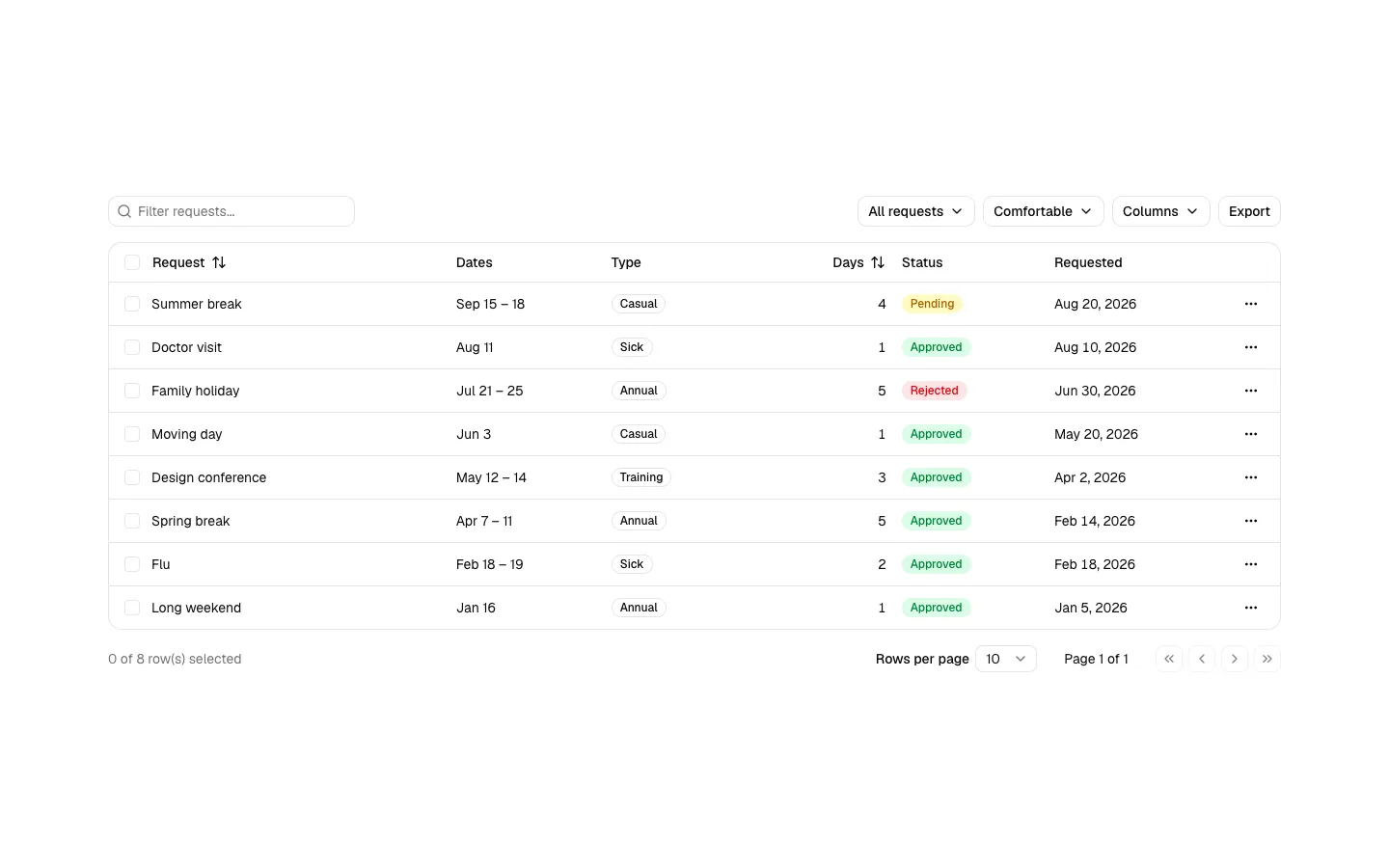The image size is (1389, 868).
Task: Open the Columns visibility dropdown
Action: pyautogui.click(x=1161, y=211)
